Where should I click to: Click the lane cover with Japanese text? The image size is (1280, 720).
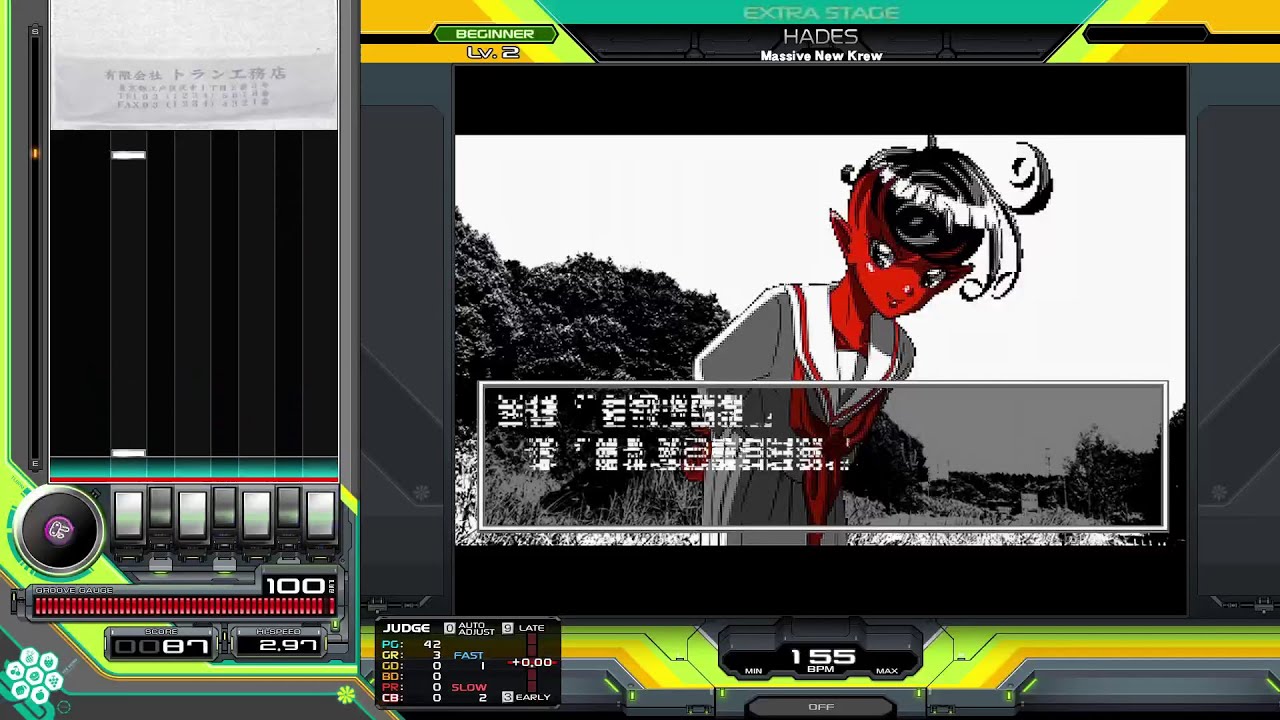tap(194, 65)
